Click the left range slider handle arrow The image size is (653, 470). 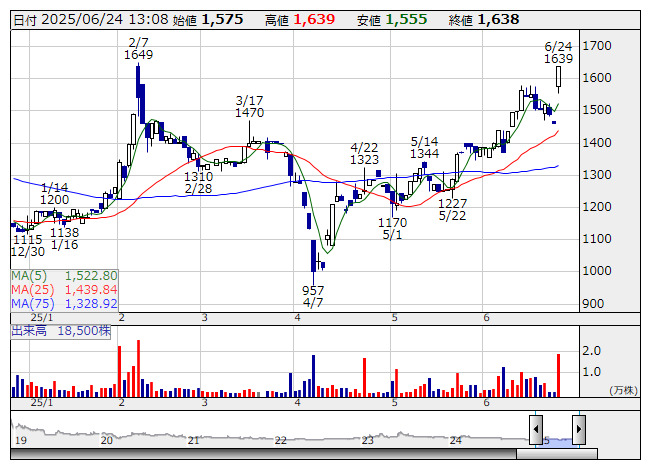[536, 429]
